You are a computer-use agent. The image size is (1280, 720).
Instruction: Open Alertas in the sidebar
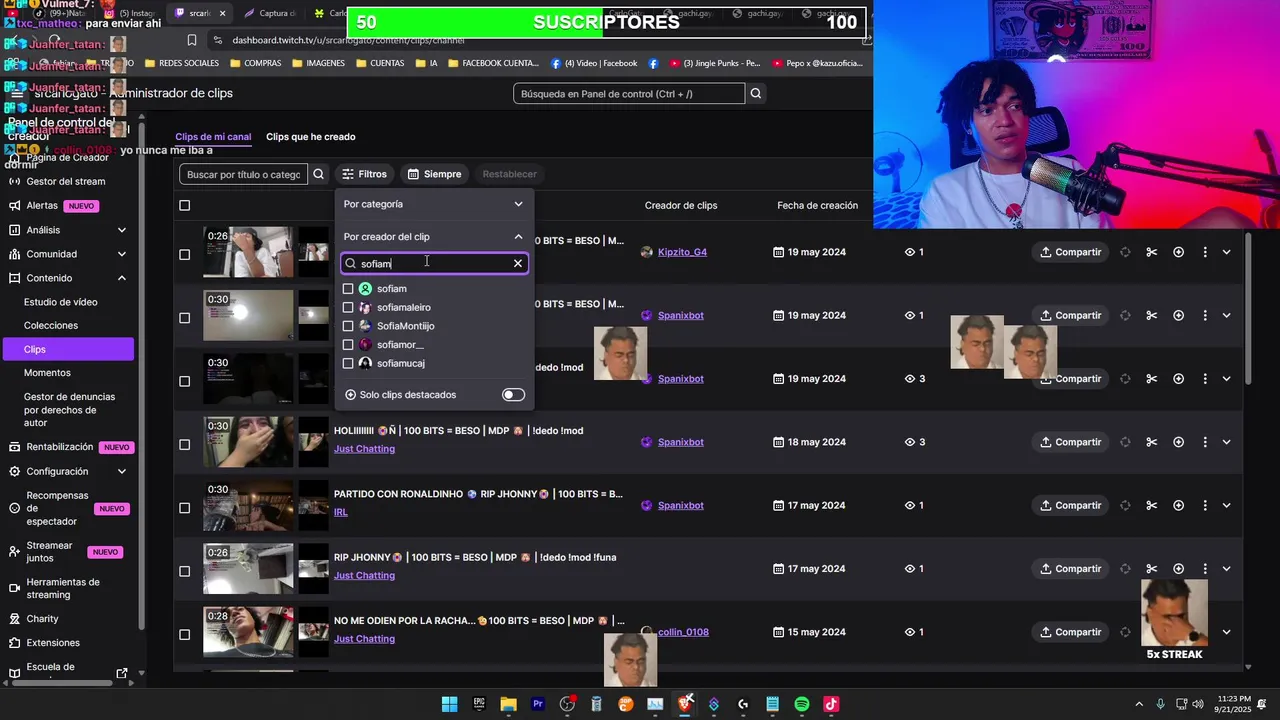click(x=42, y=205)
